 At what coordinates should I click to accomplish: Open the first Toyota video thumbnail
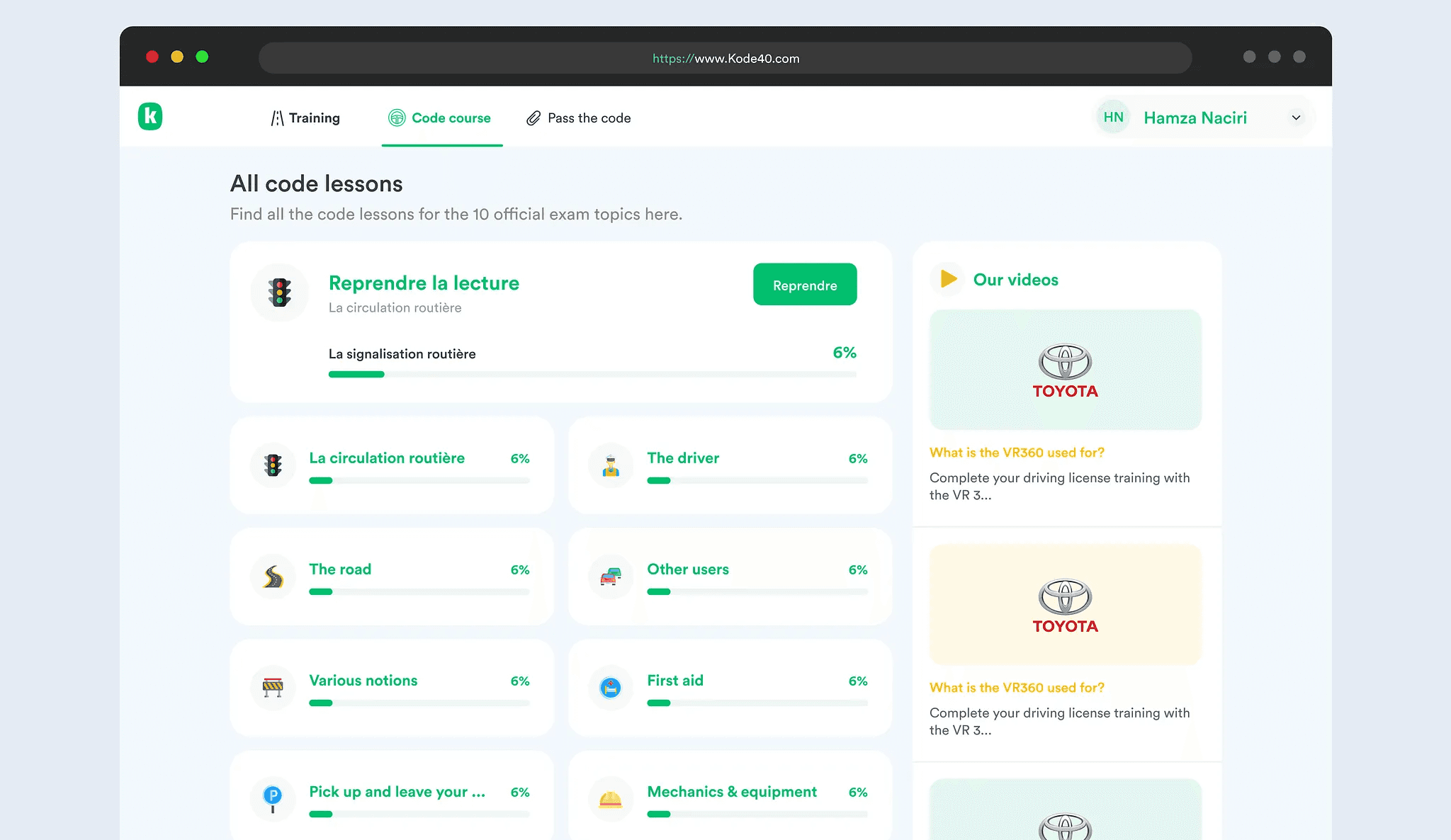pyautogui.click(x=1065, y=370)
